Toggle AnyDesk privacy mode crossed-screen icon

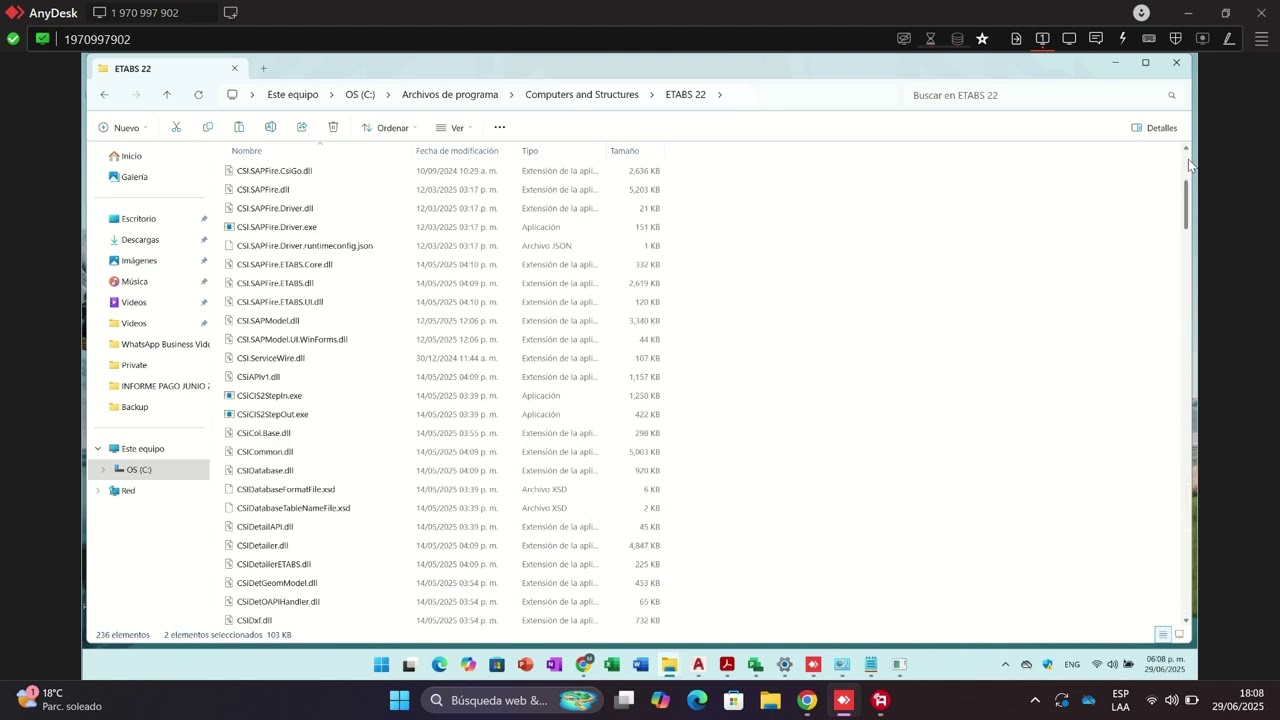(904, 39)
